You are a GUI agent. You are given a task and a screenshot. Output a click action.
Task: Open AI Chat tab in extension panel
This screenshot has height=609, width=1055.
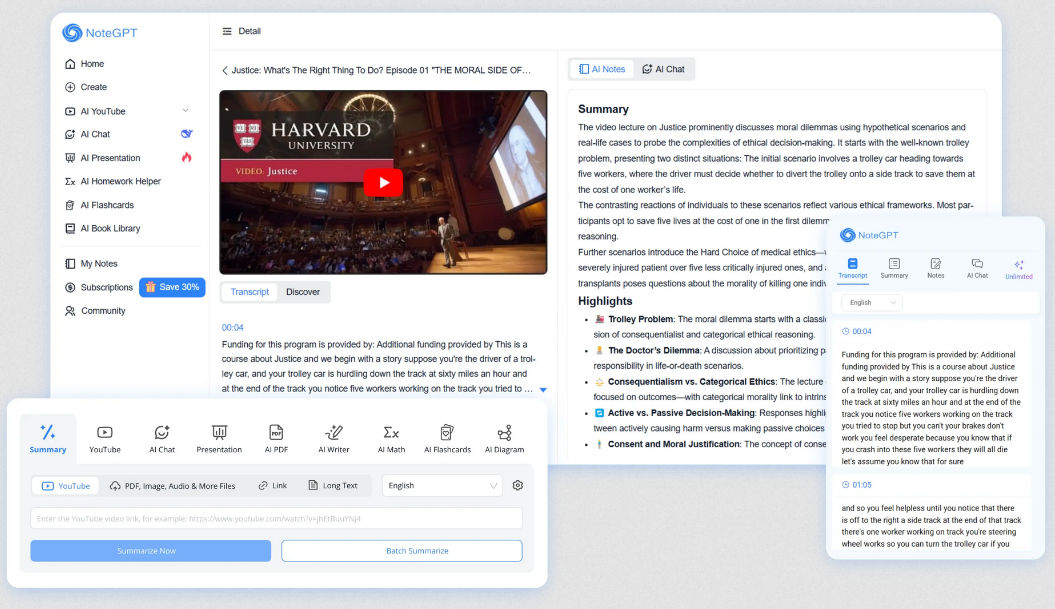coord(977,268)
